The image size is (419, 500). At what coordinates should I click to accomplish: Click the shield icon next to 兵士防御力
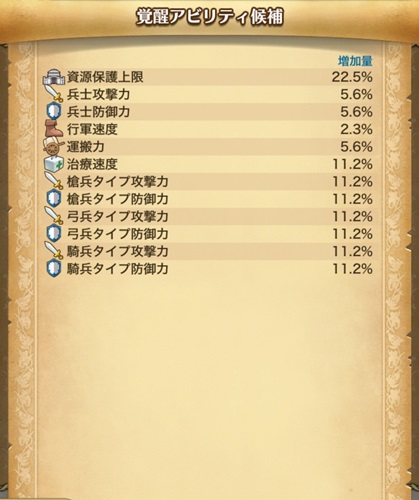tap(54, 111)
